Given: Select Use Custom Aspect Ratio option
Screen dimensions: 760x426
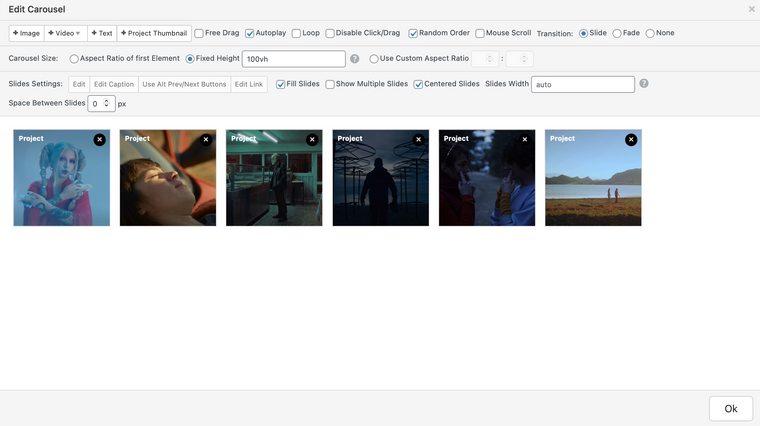Looking at the screenshot, I should (374, 59).
